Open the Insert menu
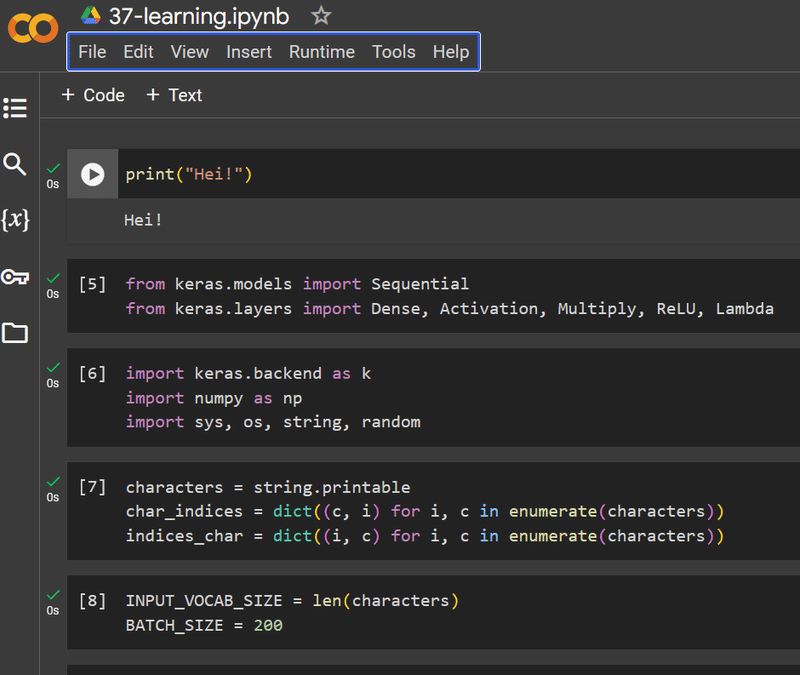The image size is (800, 675). coord(249,52)
